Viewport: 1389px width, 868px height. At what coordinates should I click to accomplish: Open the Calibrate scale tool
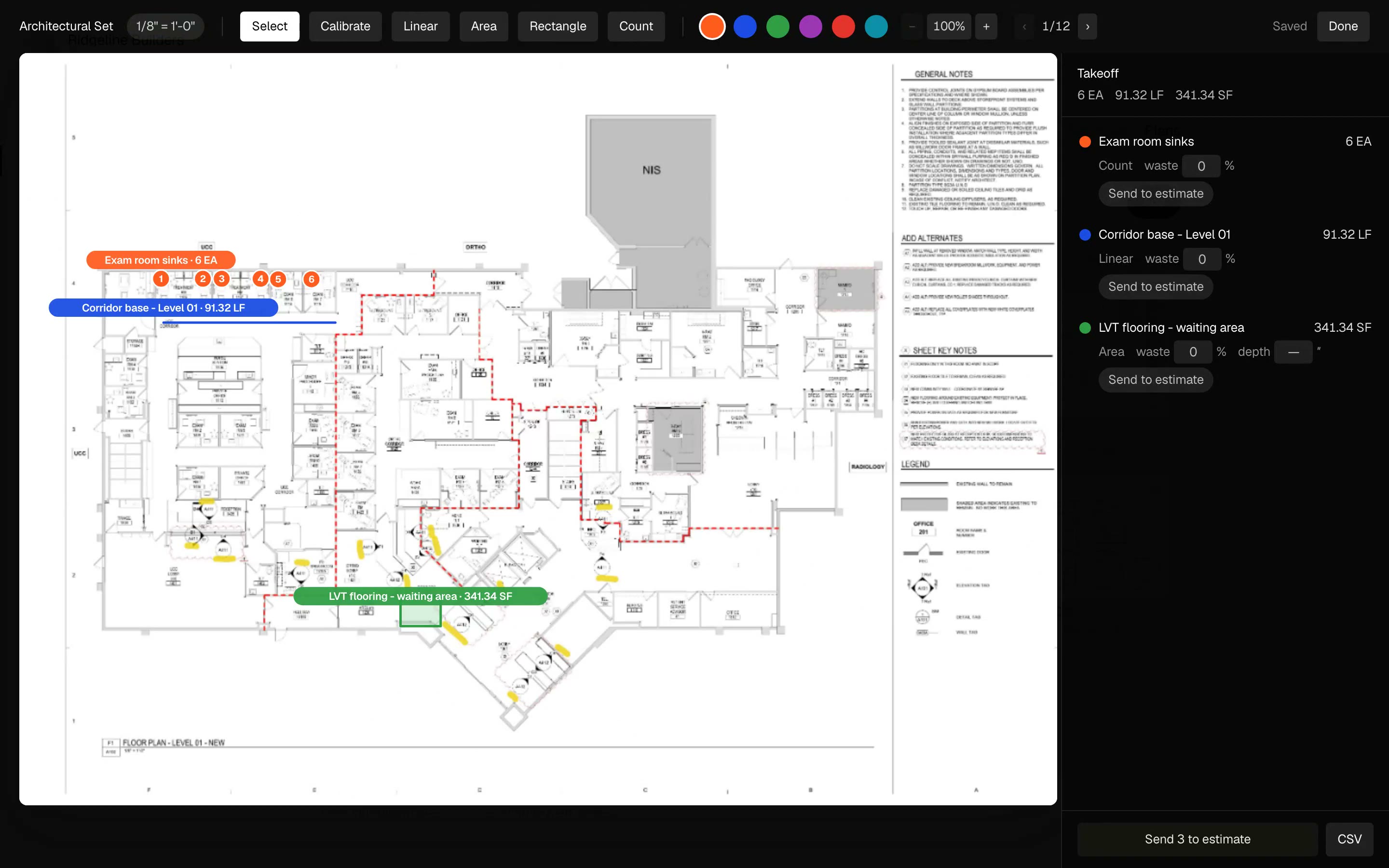[345, 27]
